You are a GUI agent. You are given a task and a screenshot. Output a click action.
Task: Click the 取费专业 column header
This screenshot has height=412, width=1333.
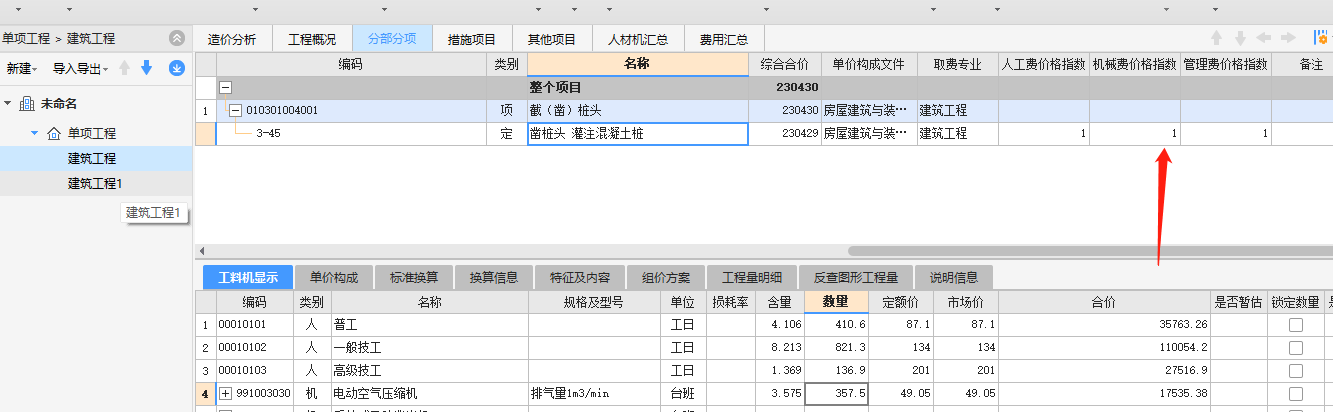click(957, 64)
